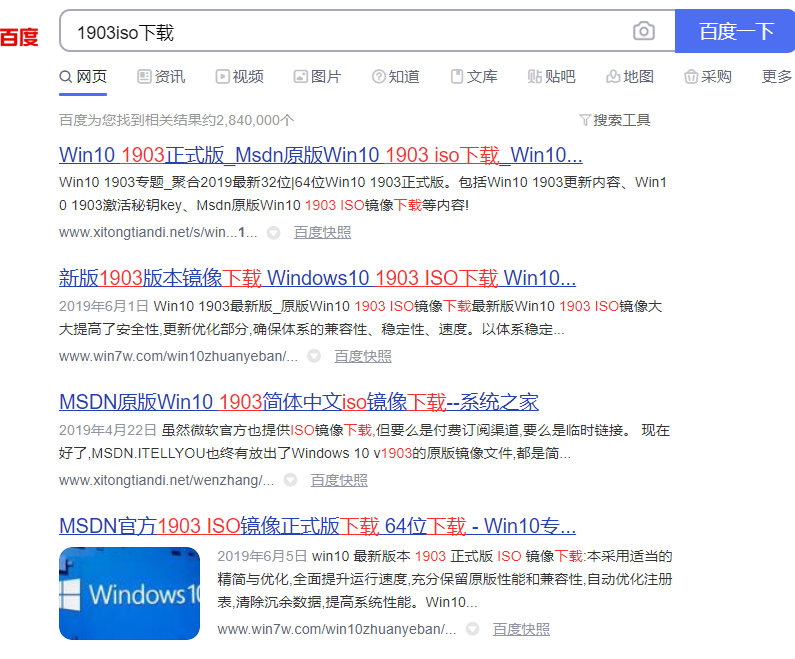The width and height of the screenshot is (795, 659).
Task: Go to the 贴吧 tab
Action: tap(551, 77)
